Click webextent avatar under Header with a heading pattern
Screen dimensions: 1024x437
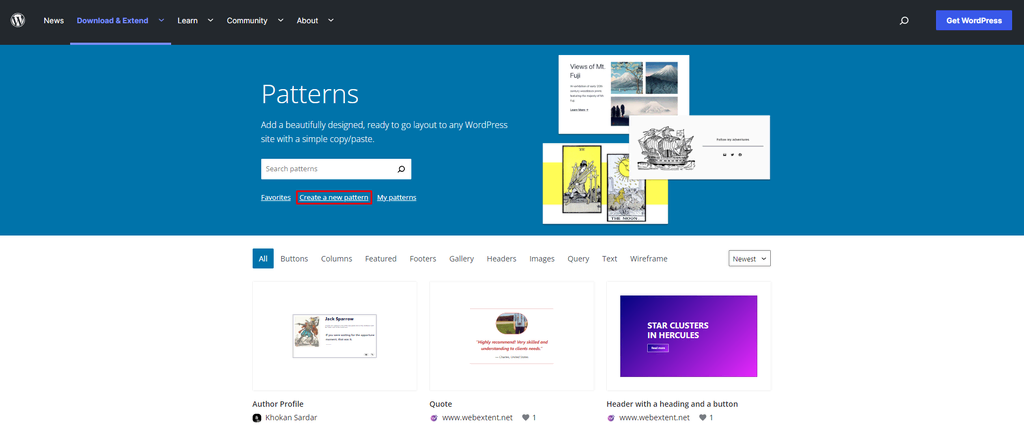click(x=611, y=417)
